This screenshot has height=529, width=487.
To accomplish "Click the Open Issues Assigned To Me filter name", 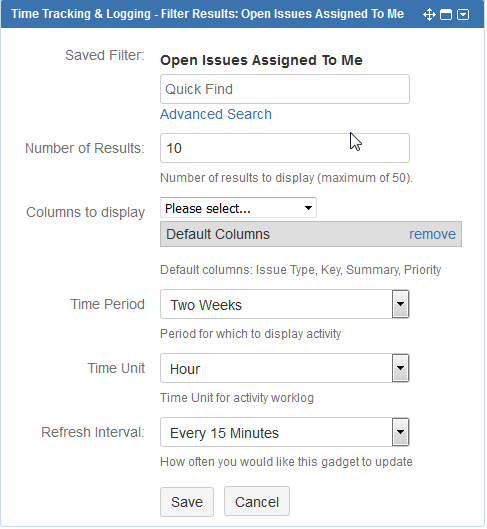I will pos(262,61).
